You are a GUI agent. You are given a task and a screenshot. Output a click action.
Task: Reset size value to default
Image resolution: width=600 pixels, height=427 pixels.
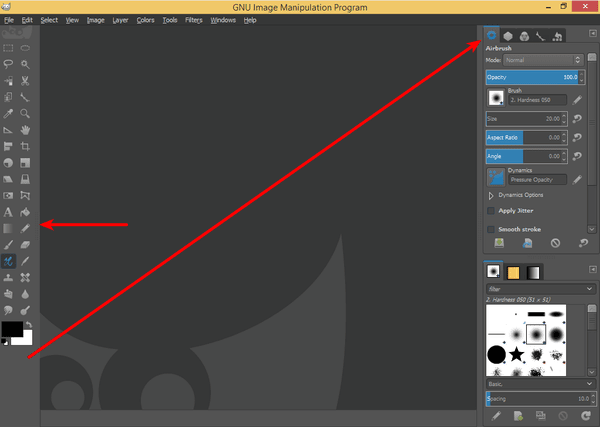pos(577,119)
